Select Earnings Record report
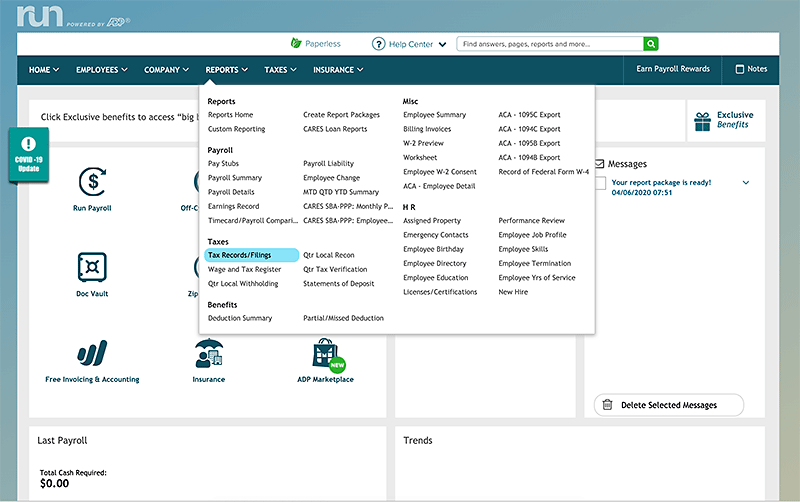Viewport: 800px width, 502px height. pyautogui.click(x=234, y=206)
